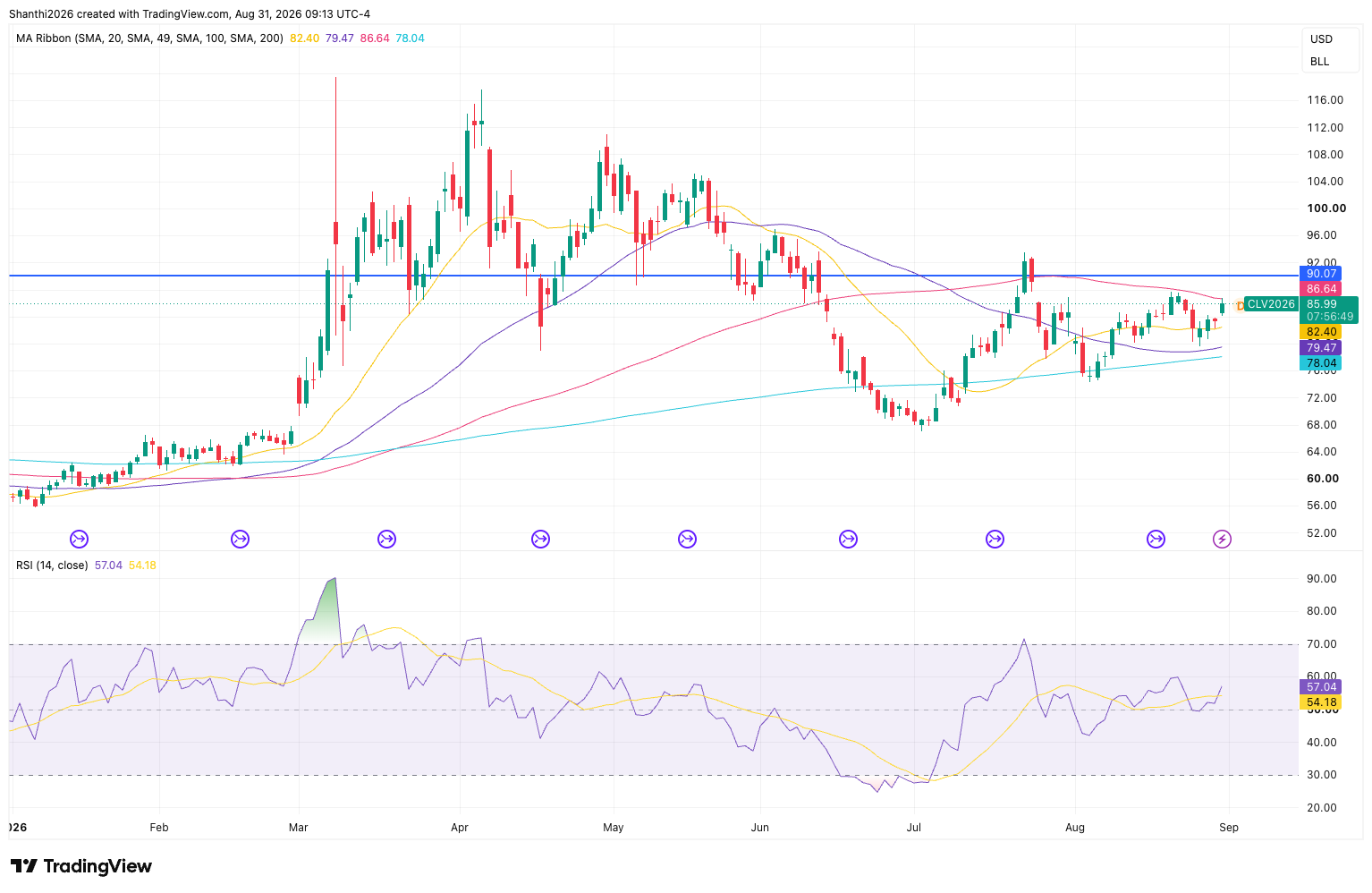
Task: Click the TradingView logo at bottom left
Action: pos(81,866)
